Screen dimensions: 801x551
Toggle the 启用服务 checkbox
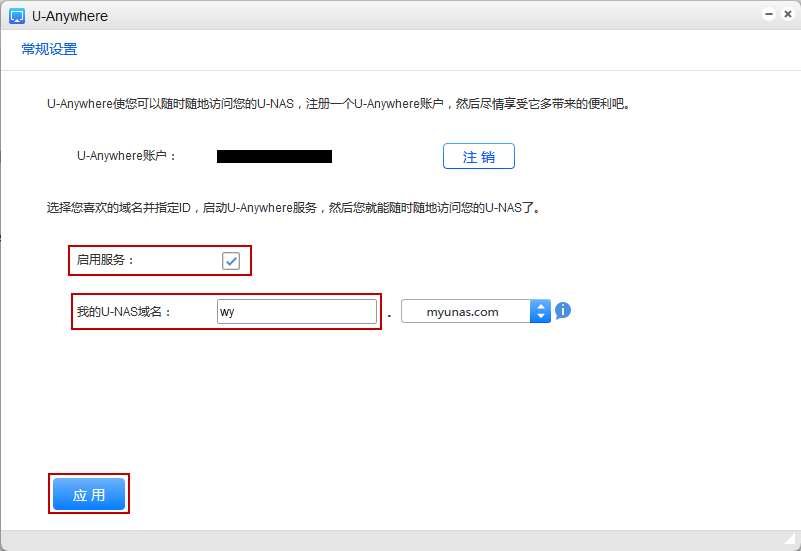click(231, 261)
